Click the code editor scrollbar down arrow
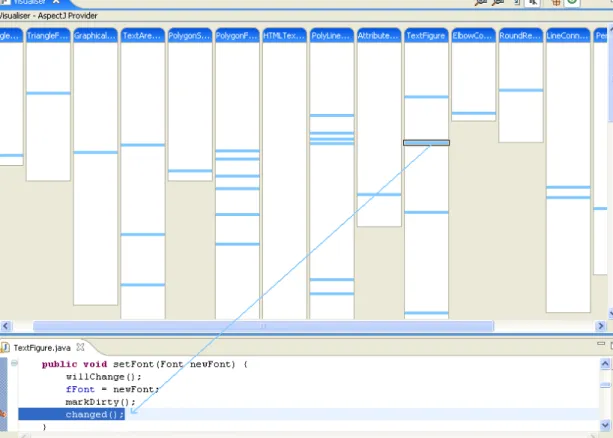This screenshot has width=613, height=438. coord(605,425)
